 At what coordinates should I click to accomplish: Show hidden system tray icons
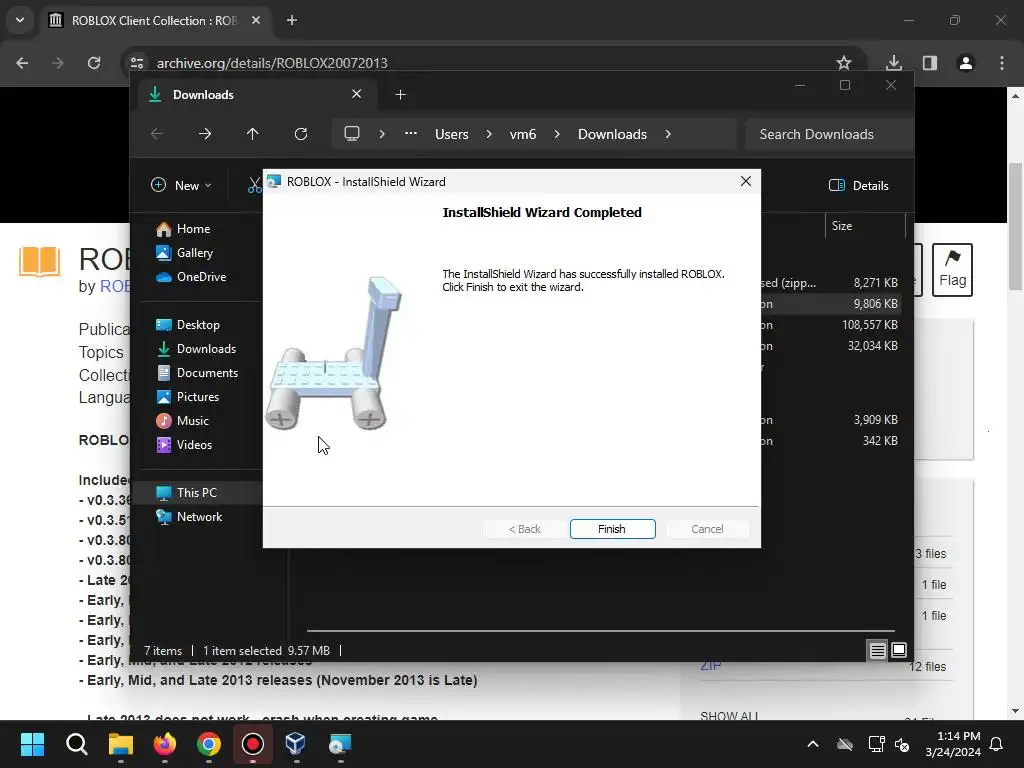pos(812,744)
